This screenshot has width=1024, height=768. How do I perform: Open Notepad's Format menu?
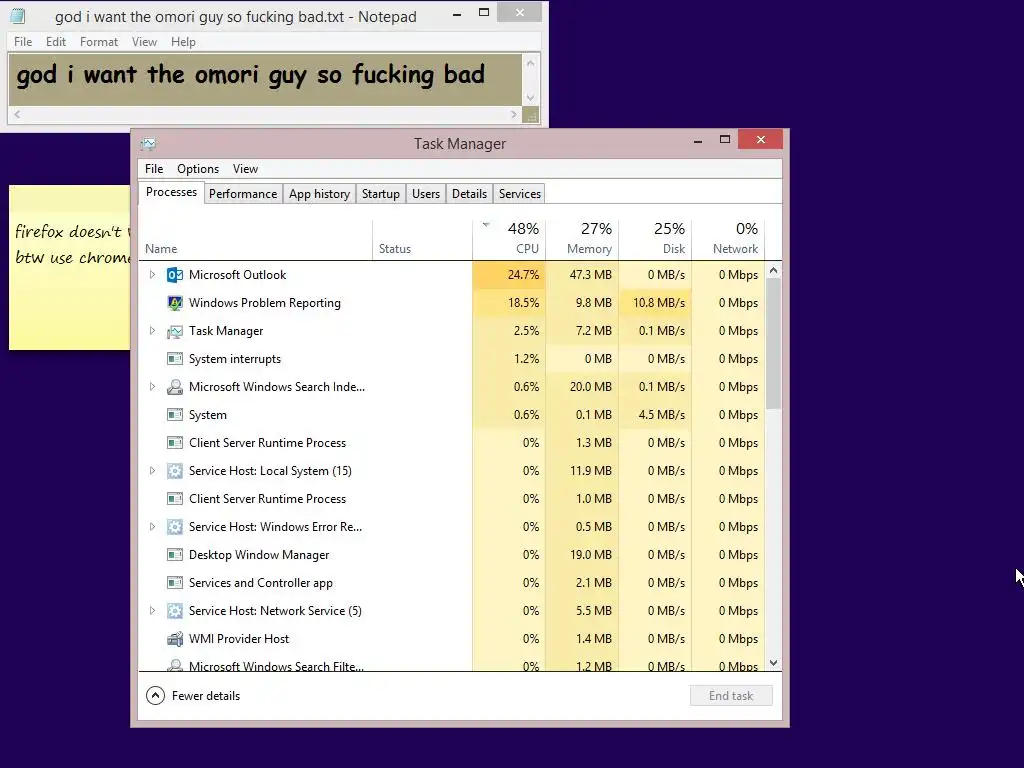[x=99, y=42]
